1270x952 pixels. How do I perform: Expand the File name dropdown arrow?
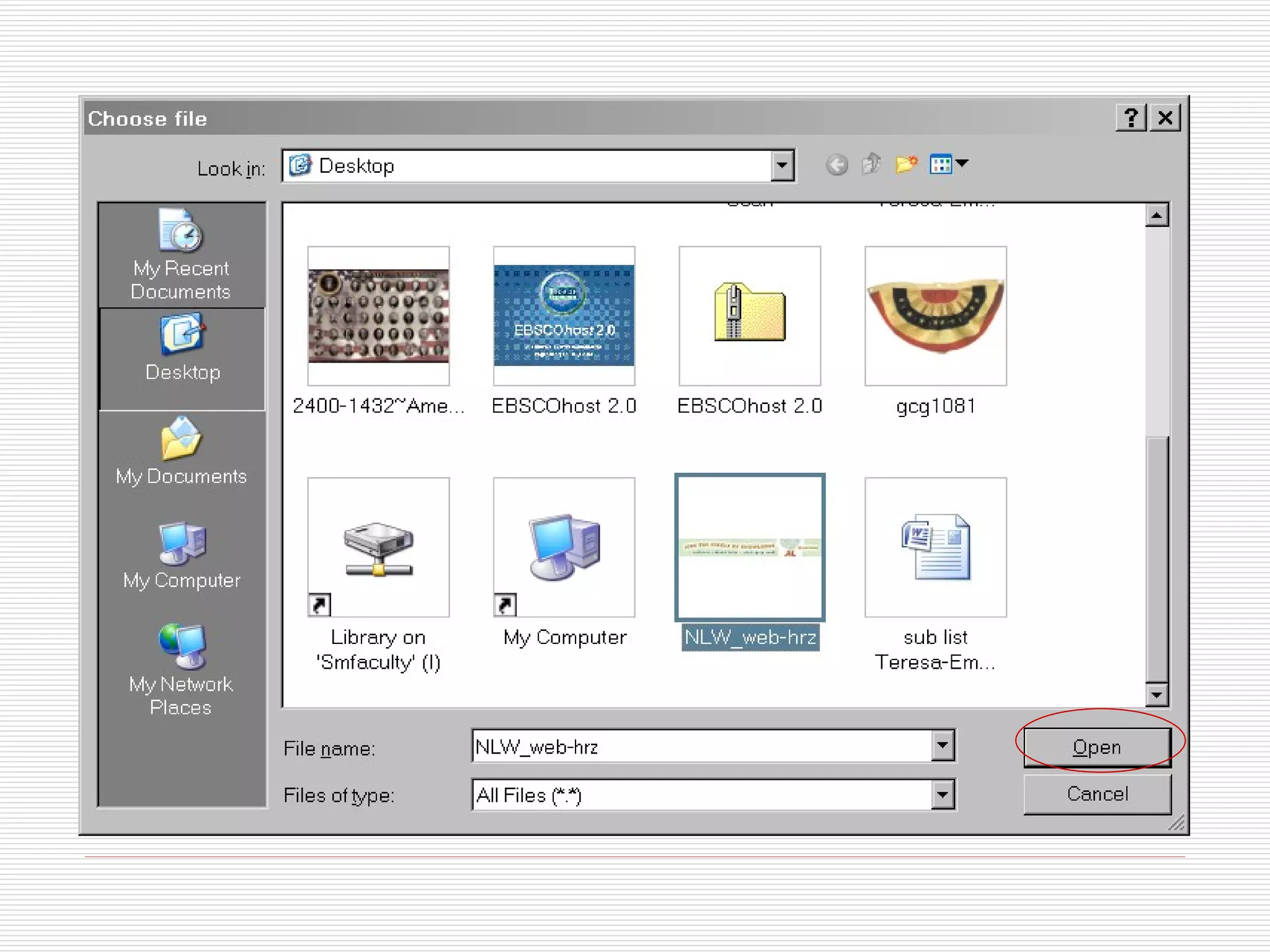coord(942,746)
